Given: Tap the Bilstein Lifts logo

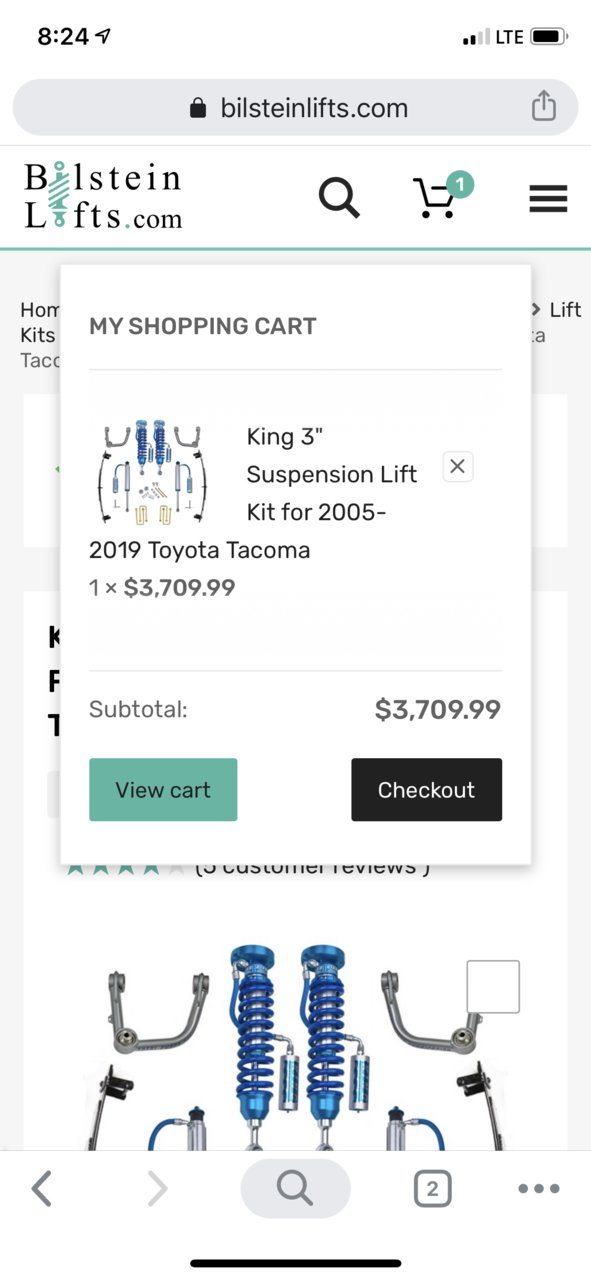Looking at the screenshot, I should tap(102, 196).
